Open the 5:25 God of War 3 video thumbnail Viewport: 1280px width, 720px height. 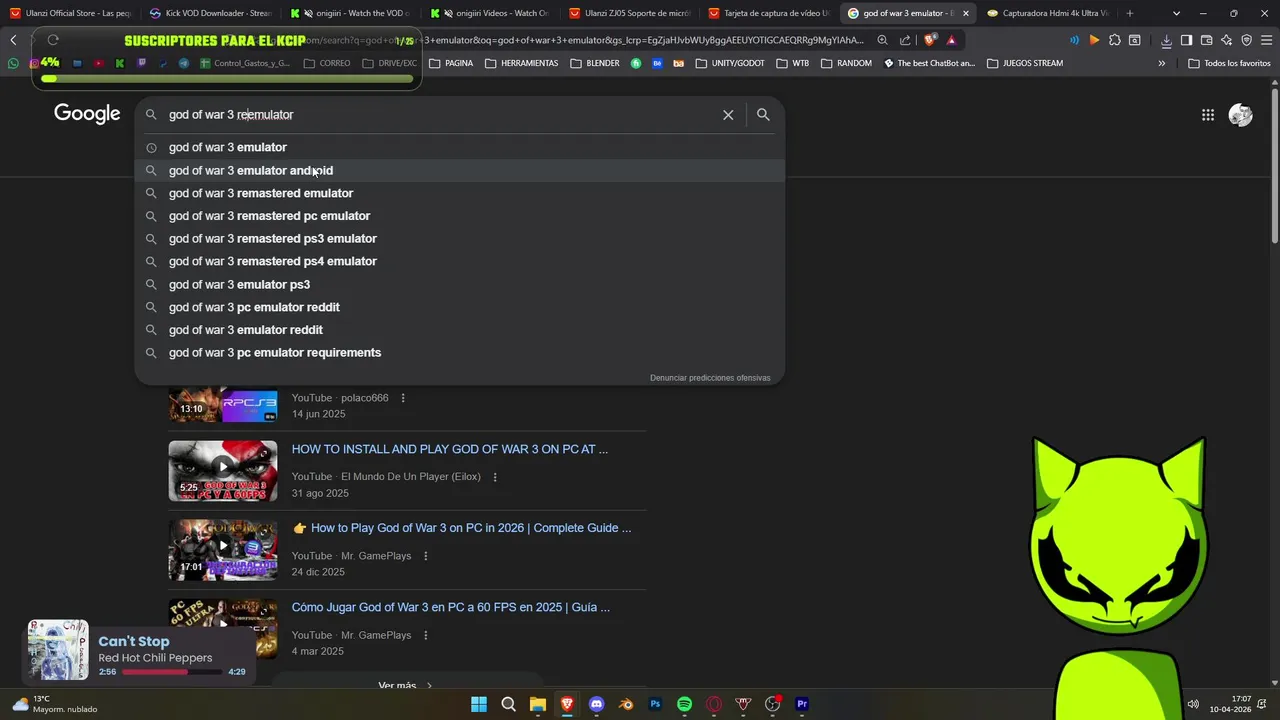click(x=223, y=471)
